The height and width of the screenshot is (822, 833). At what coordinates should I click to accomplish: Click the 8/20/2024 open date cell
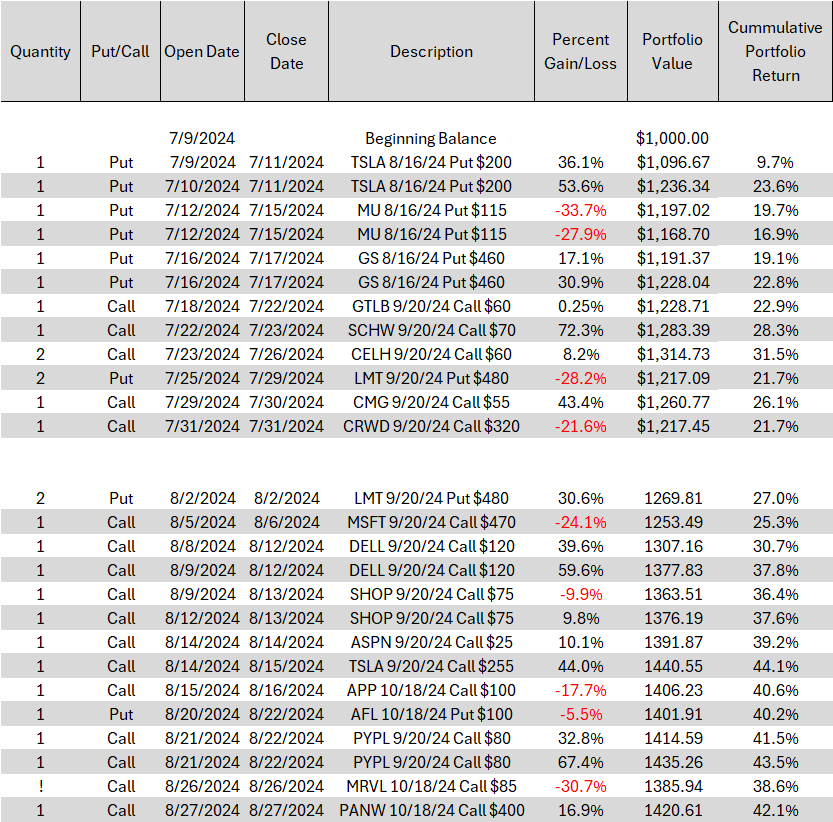click(202, 714)
